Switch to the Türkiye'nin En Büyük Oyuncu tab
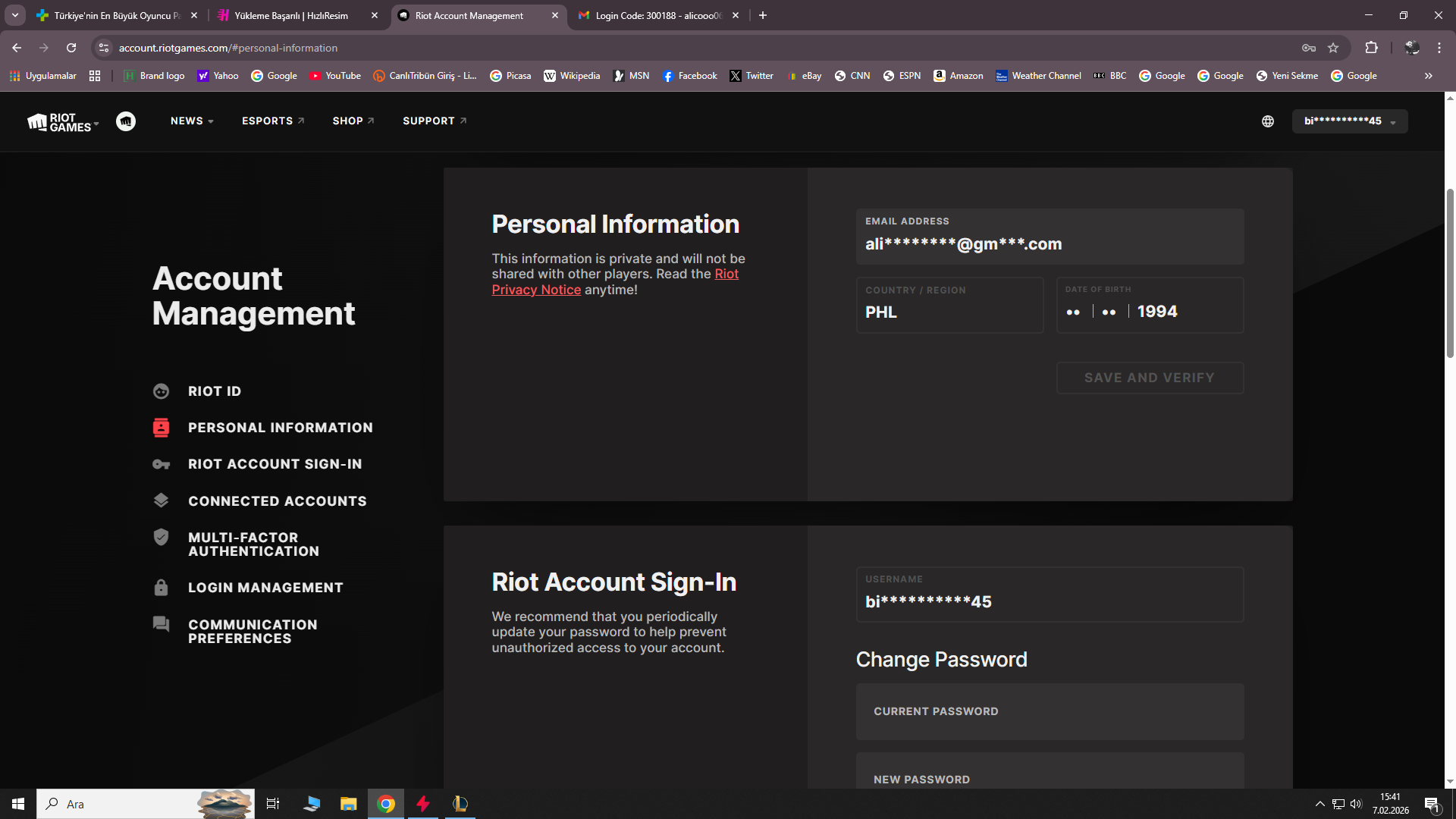1456x819 pixels. click(118, 15)
